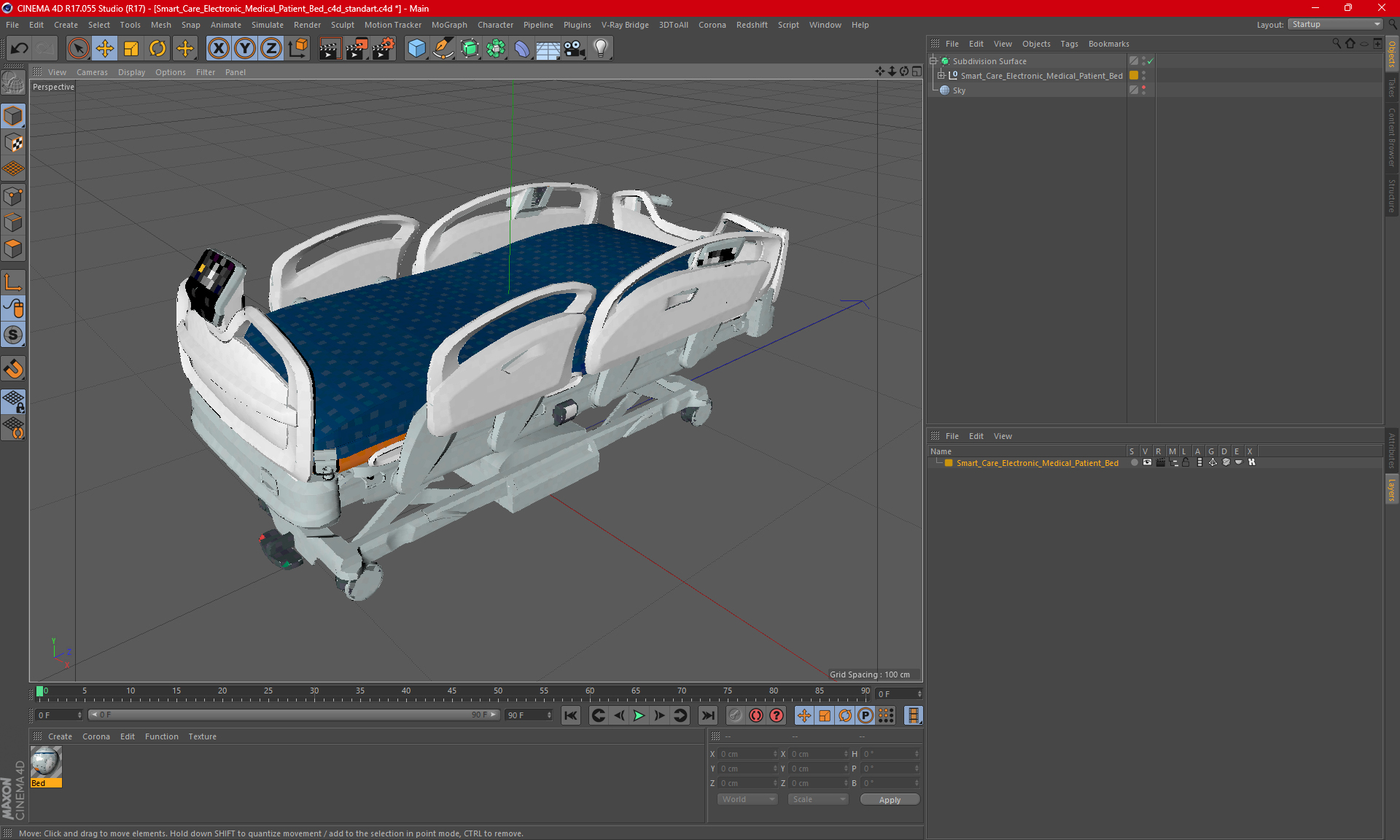Toggle layer View visibility for bed layer
1400x840 pixels.
[x=1147, y=463]
